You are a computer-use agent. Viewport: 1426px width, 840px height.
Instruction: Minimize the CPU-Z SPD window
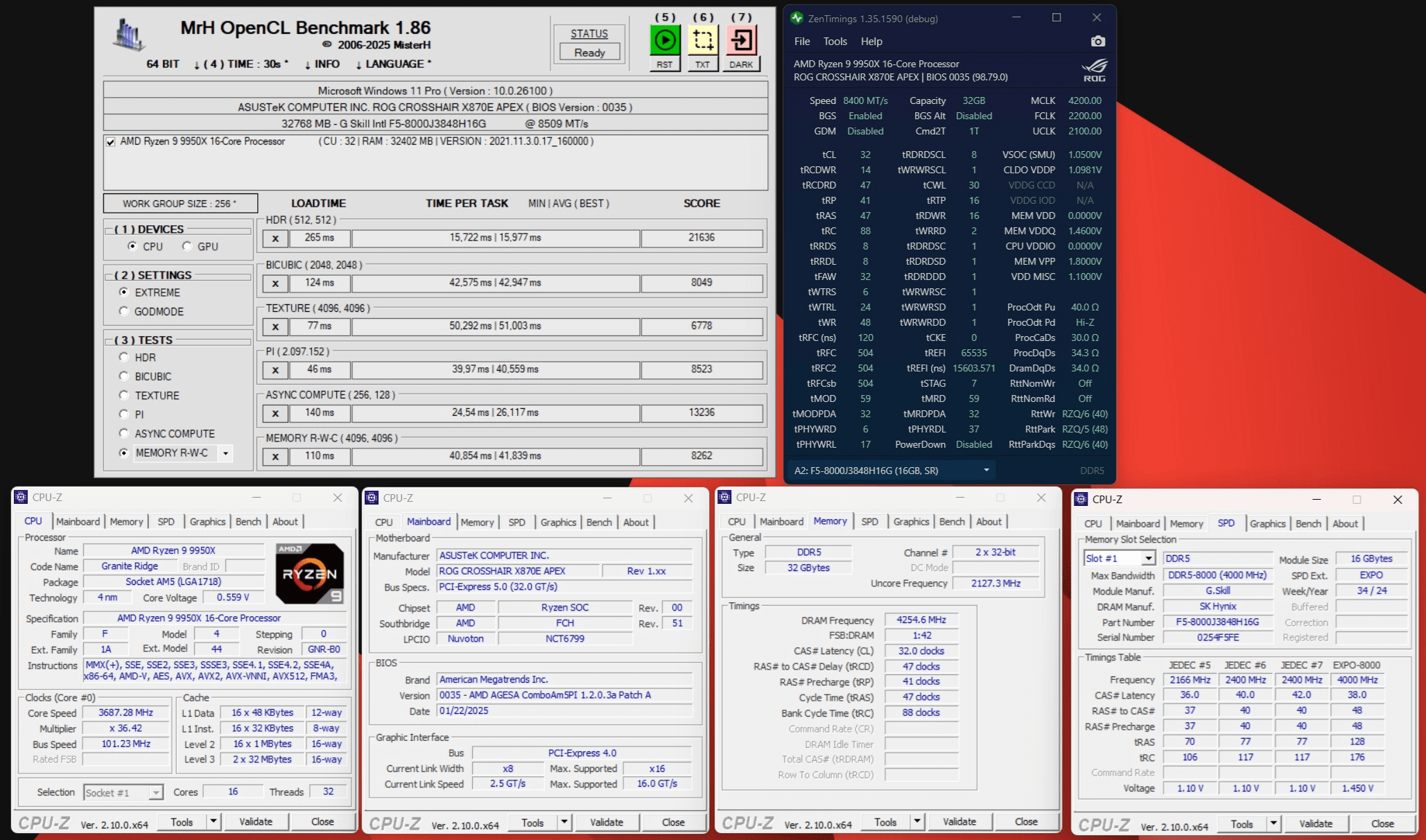click(1316, 499)
